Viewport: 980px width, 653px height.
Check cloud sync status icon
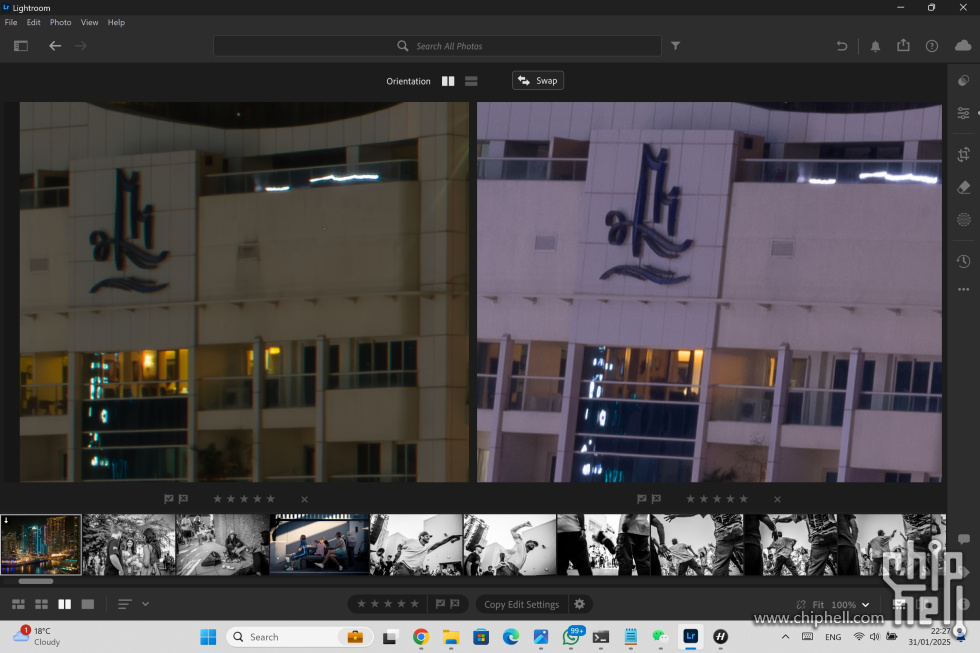963,46
